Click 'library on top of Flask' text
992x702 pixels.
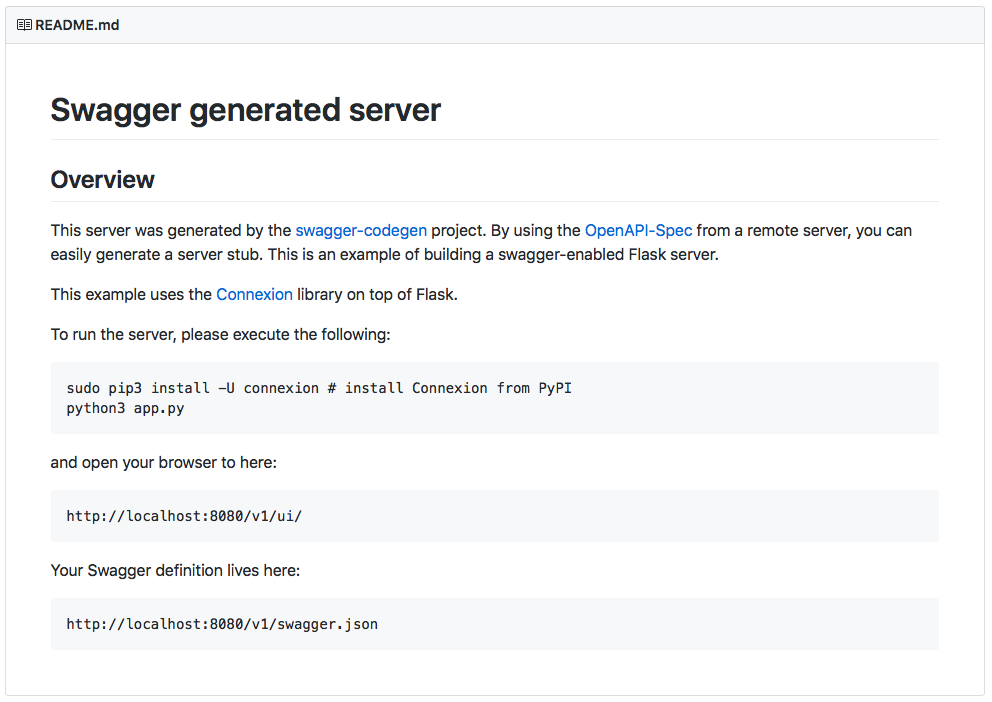(377, 295)
